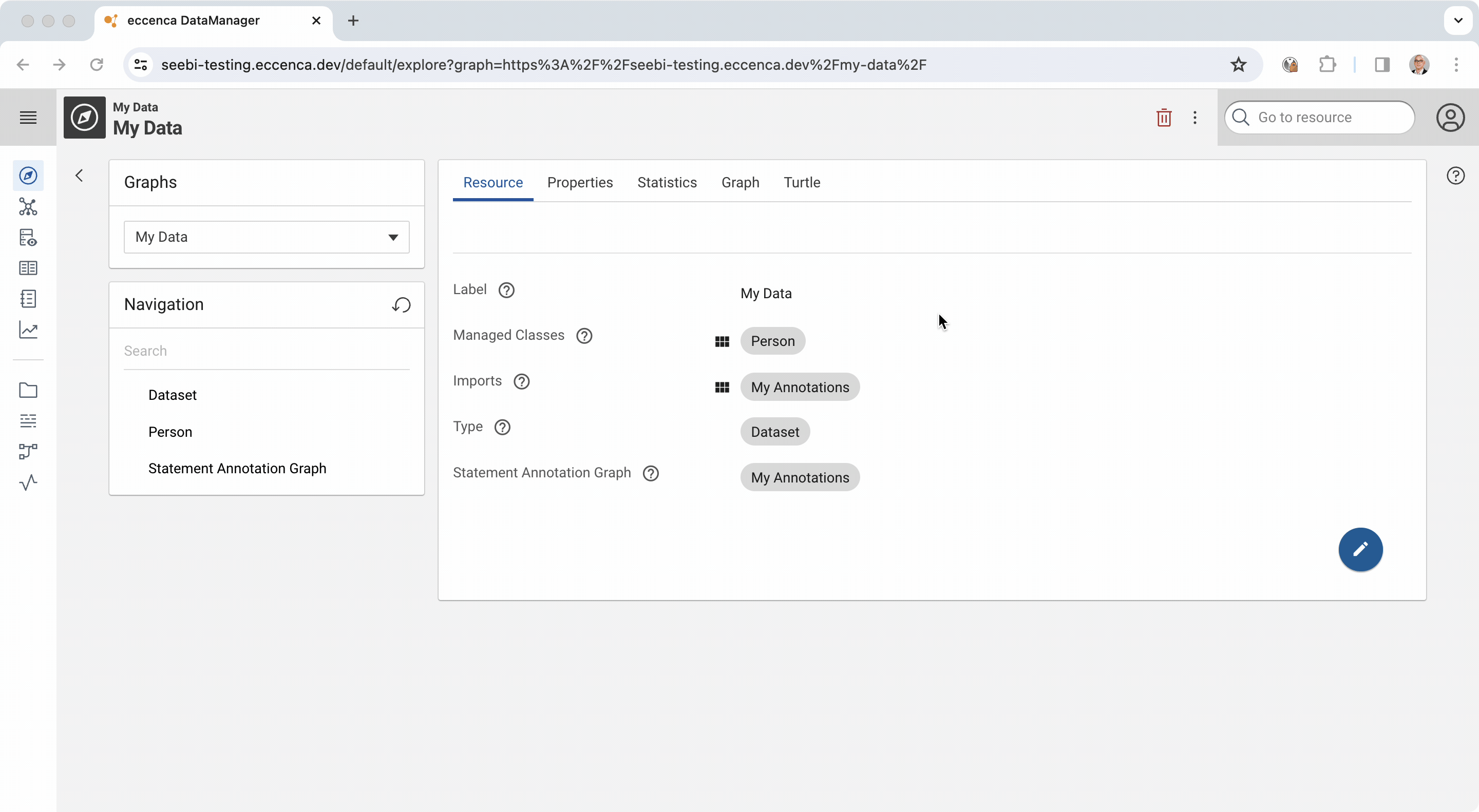Expand the My Data graph dropdown
1479x812 pixels.
click(x=267, y=237)
